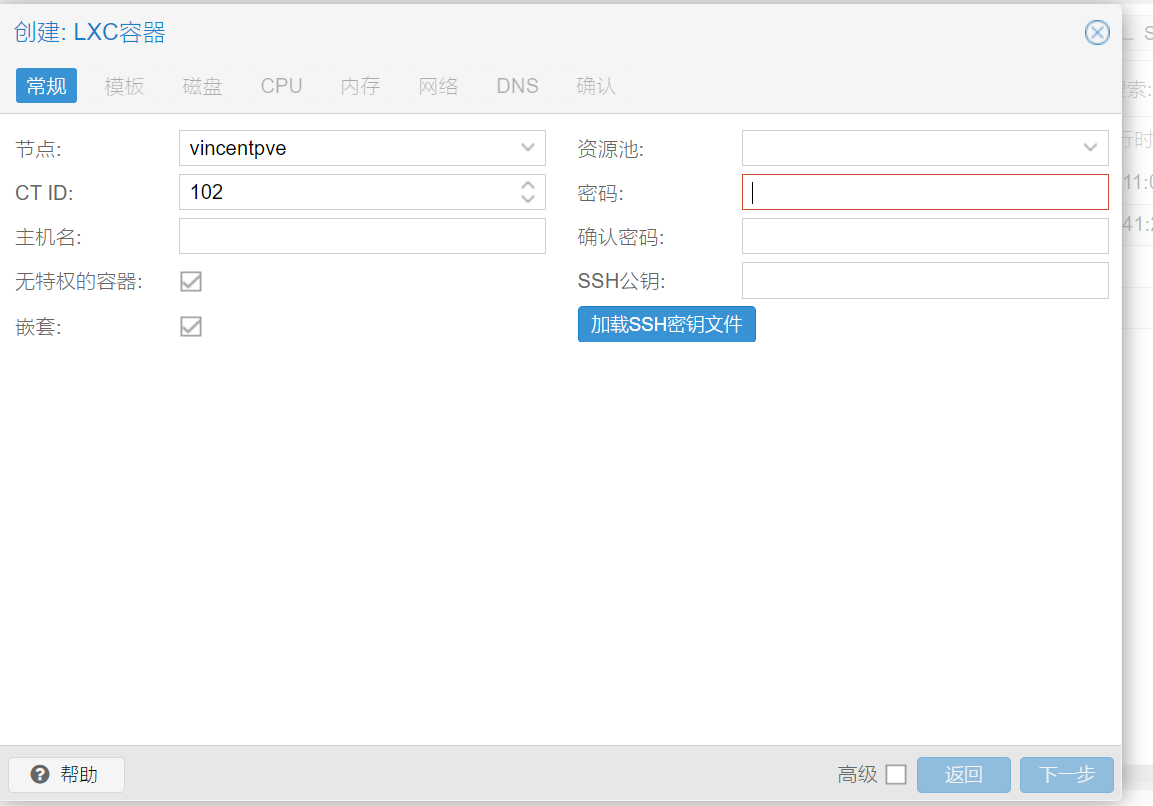
Task: Select the 常规 tab
Action: [x=46, y=86]
